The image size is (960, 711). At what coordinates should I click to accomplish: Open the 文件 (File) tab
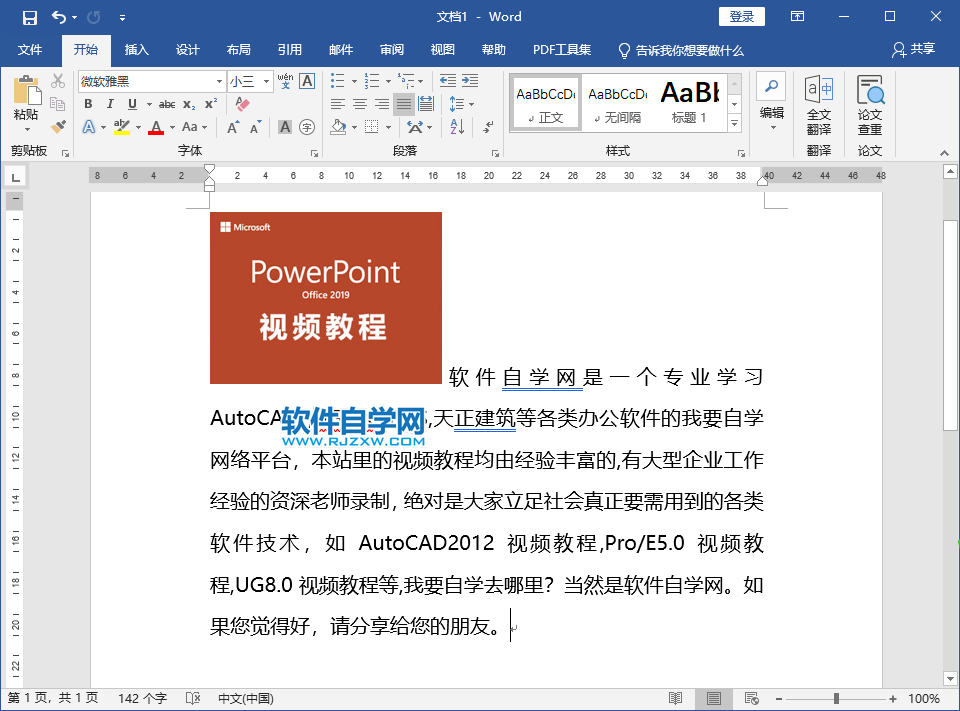click(30, 50)
